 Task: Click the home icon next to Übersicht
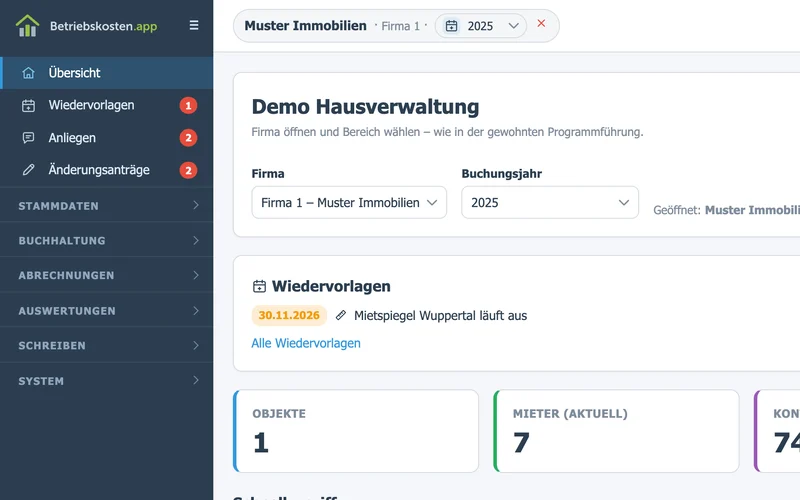29,73
